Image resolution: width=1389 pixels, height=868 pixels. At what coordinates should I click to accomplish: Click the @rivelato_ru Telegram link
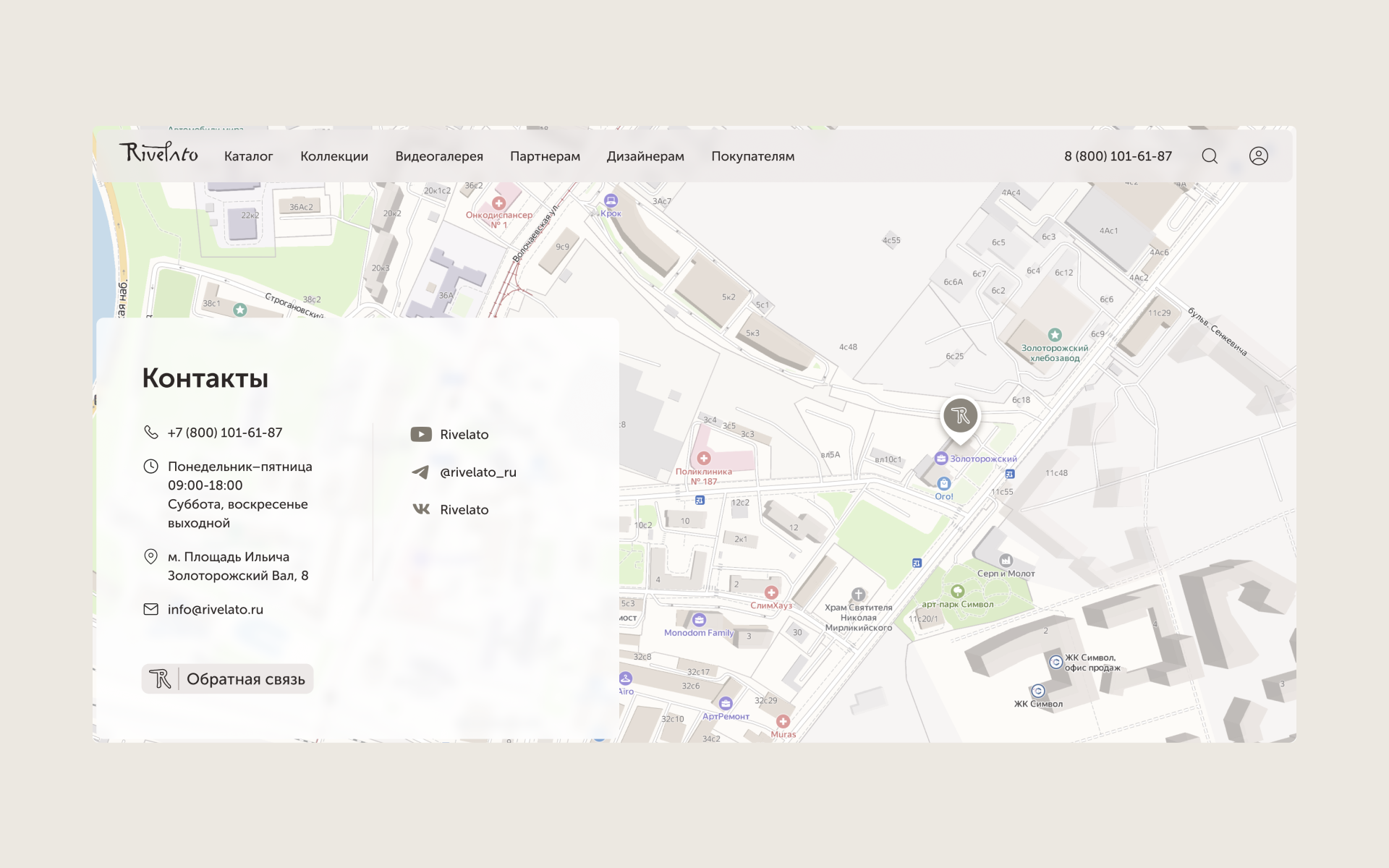478,472
